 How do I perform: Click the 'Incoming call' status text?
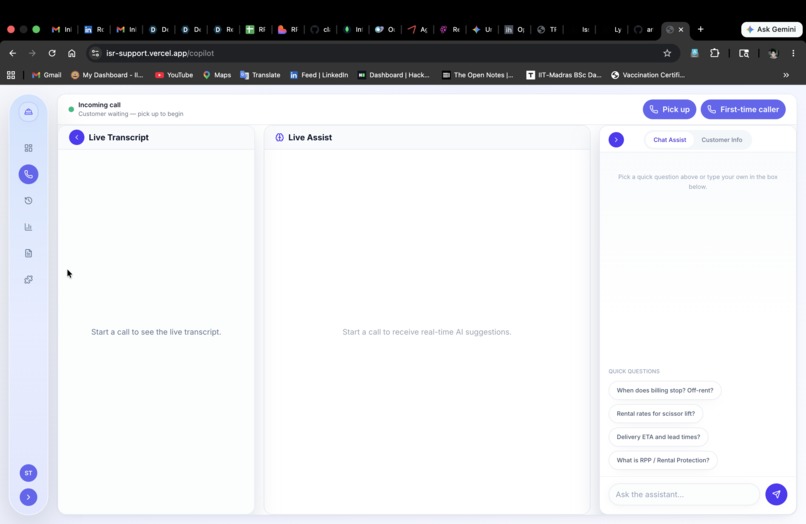99,105
